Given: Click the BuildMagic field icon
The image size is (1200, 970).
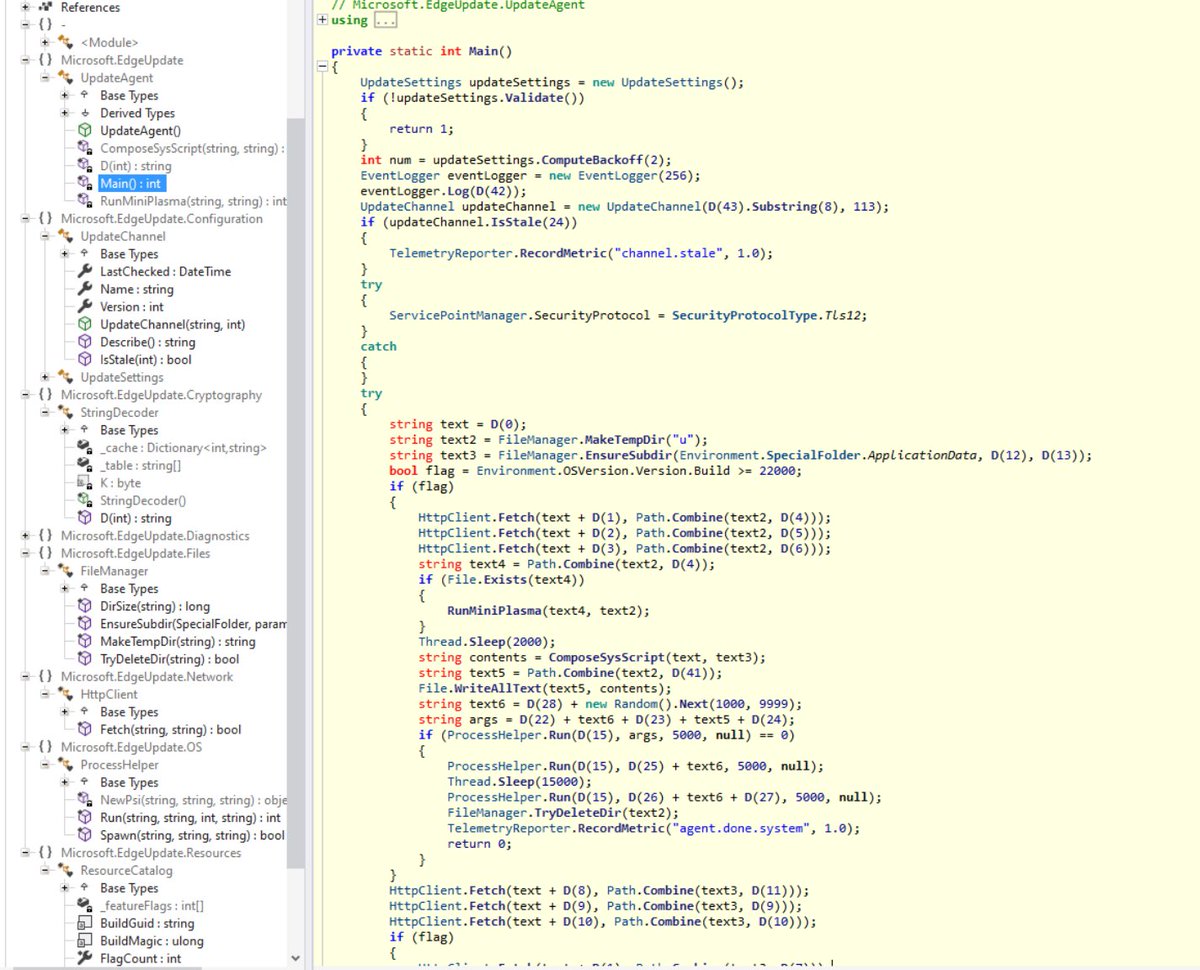Looking at the screenshot, I should pyautogui.click(x=86, y=941).
